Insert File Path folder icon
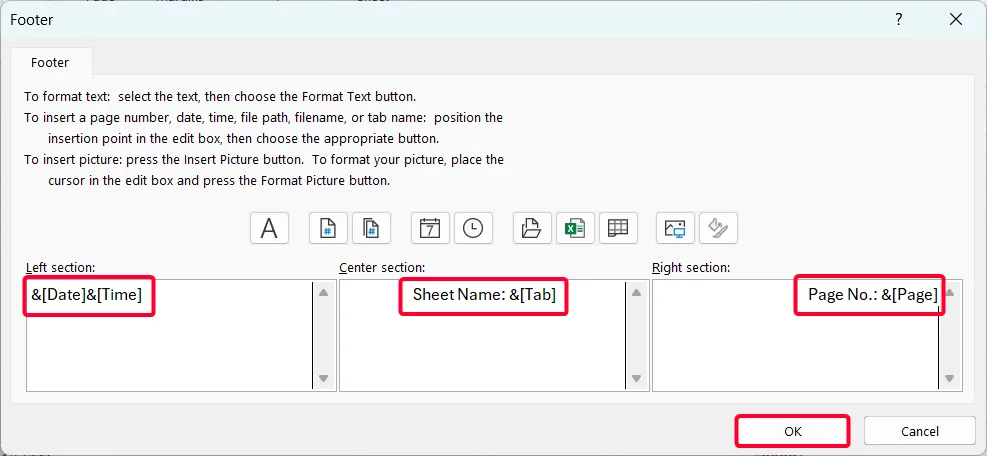987x456 pixels. click(532, 227)
